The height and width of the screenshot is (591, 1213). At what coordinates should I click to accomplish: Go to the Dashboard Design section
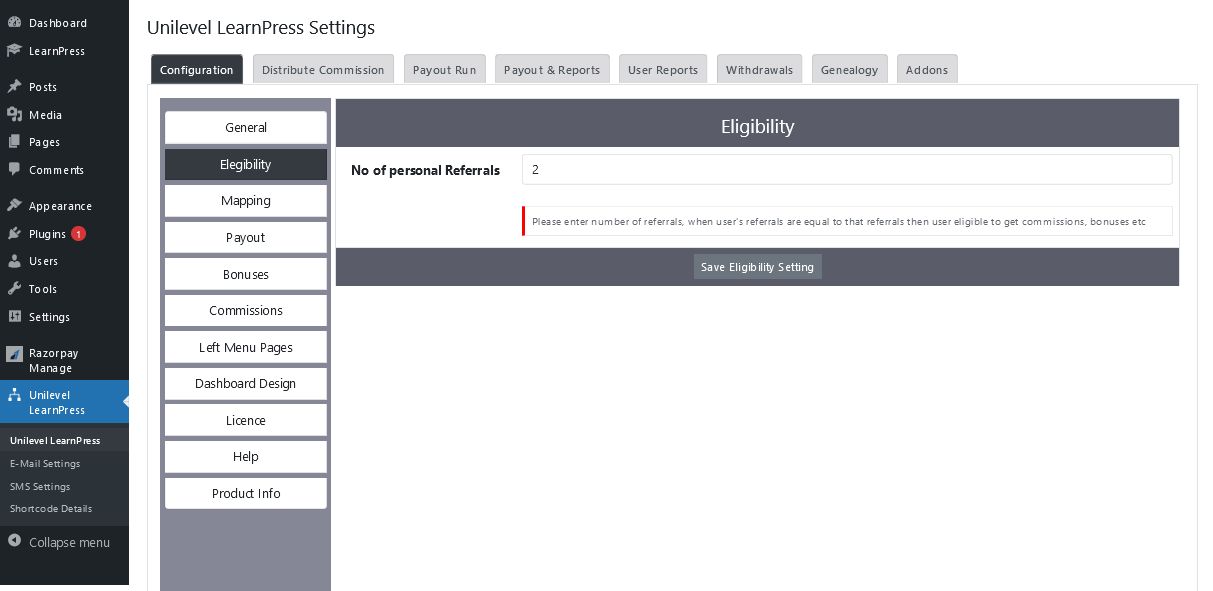point(246,384)
